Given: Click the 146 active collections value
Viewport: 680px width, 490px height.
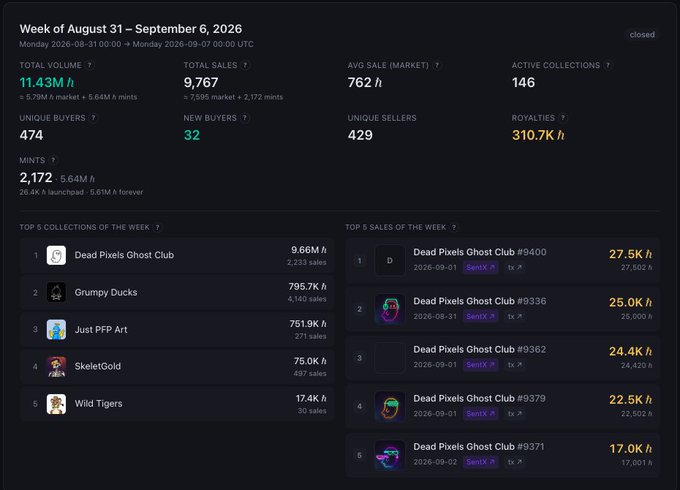Looking at the screenshot, I should [523, 82].
